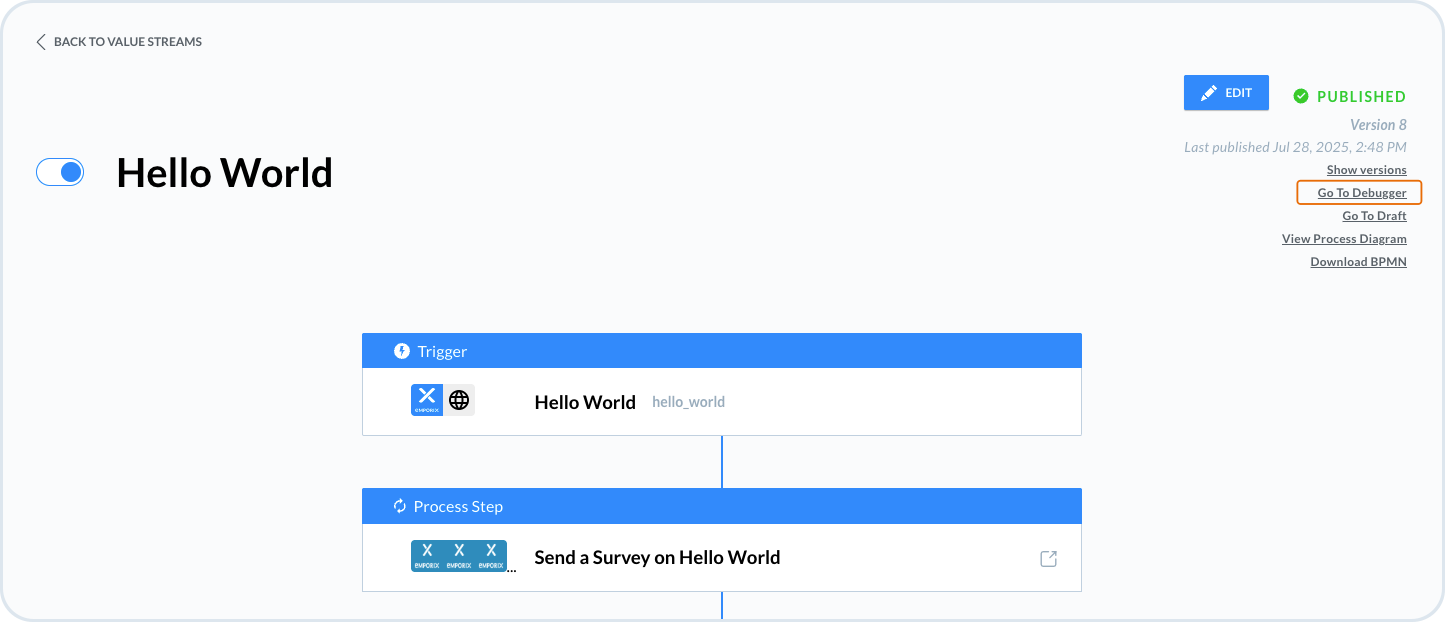Click the back chevron arrow icon

(41, 42)
